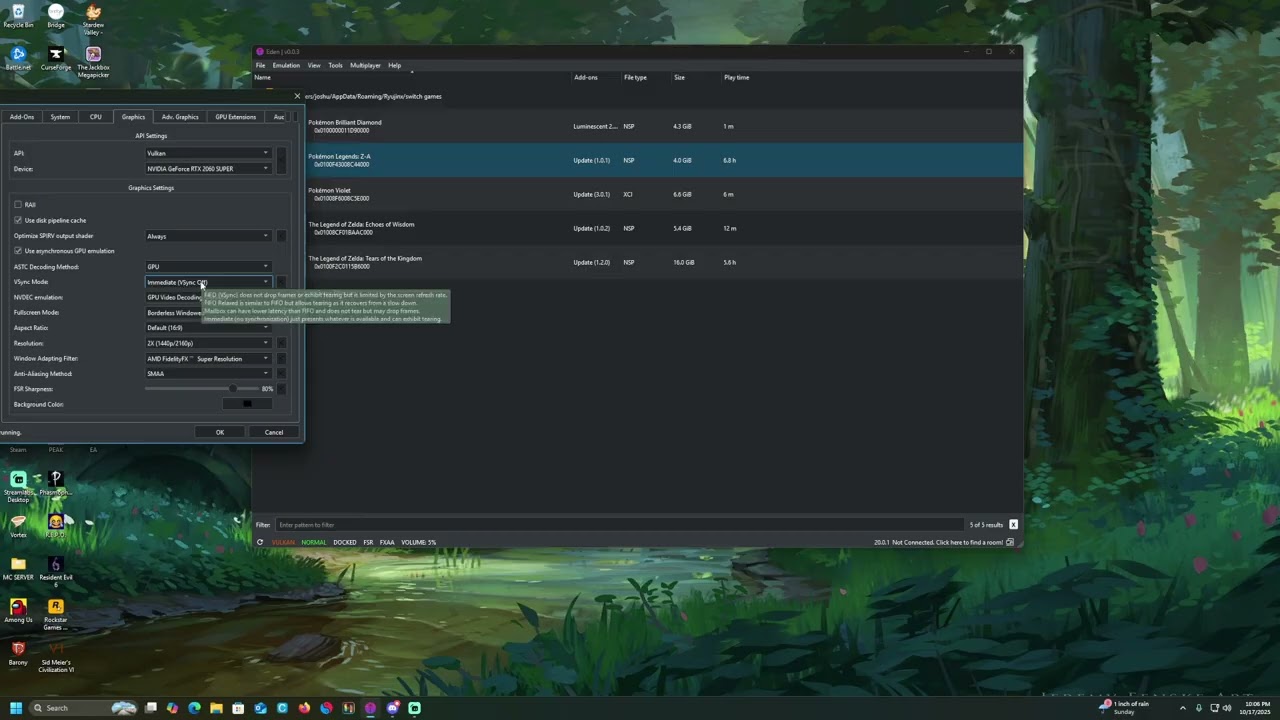Select the Resident Evil 6 desktop icon
Screen dimensions: 1280x720
pos(56,571)
